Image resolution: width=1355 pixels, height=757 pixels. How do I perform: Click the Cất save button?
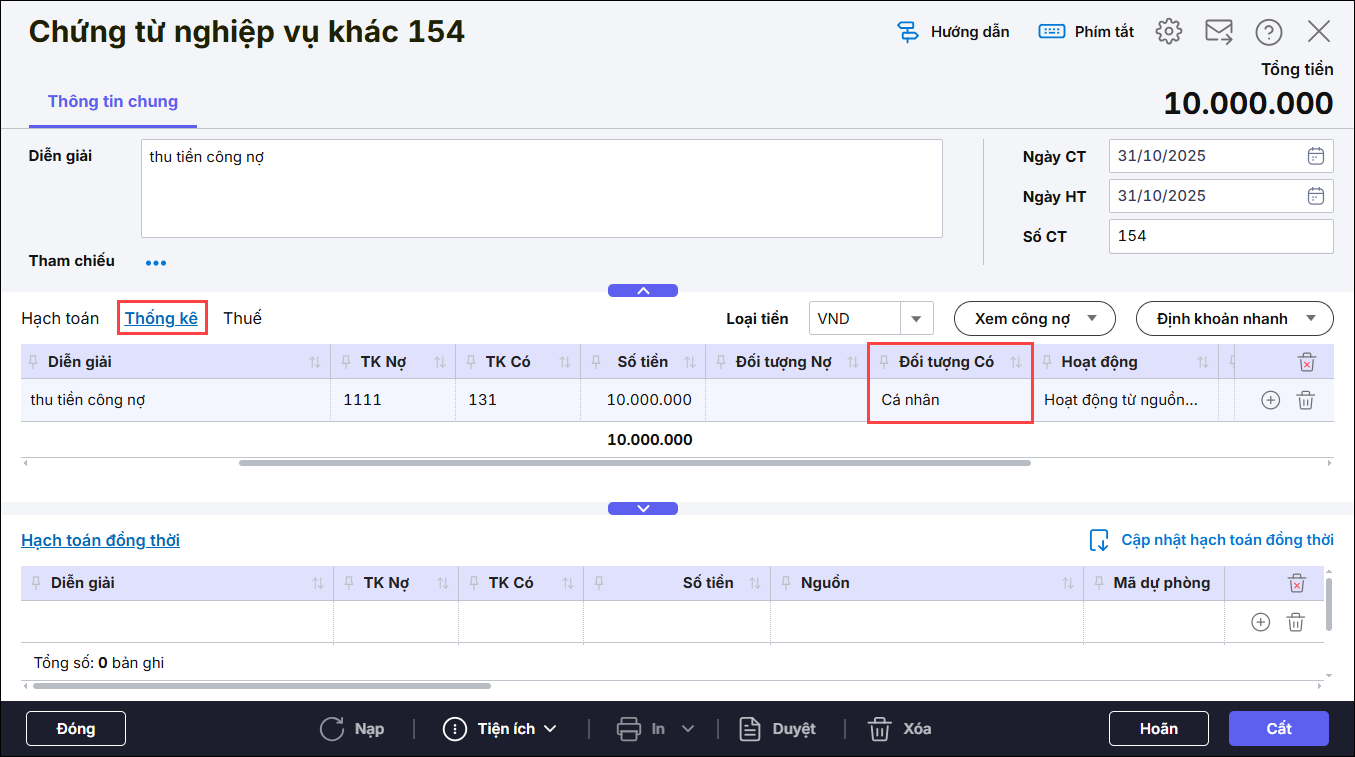pyautogui.click(x=1278, y=729)
